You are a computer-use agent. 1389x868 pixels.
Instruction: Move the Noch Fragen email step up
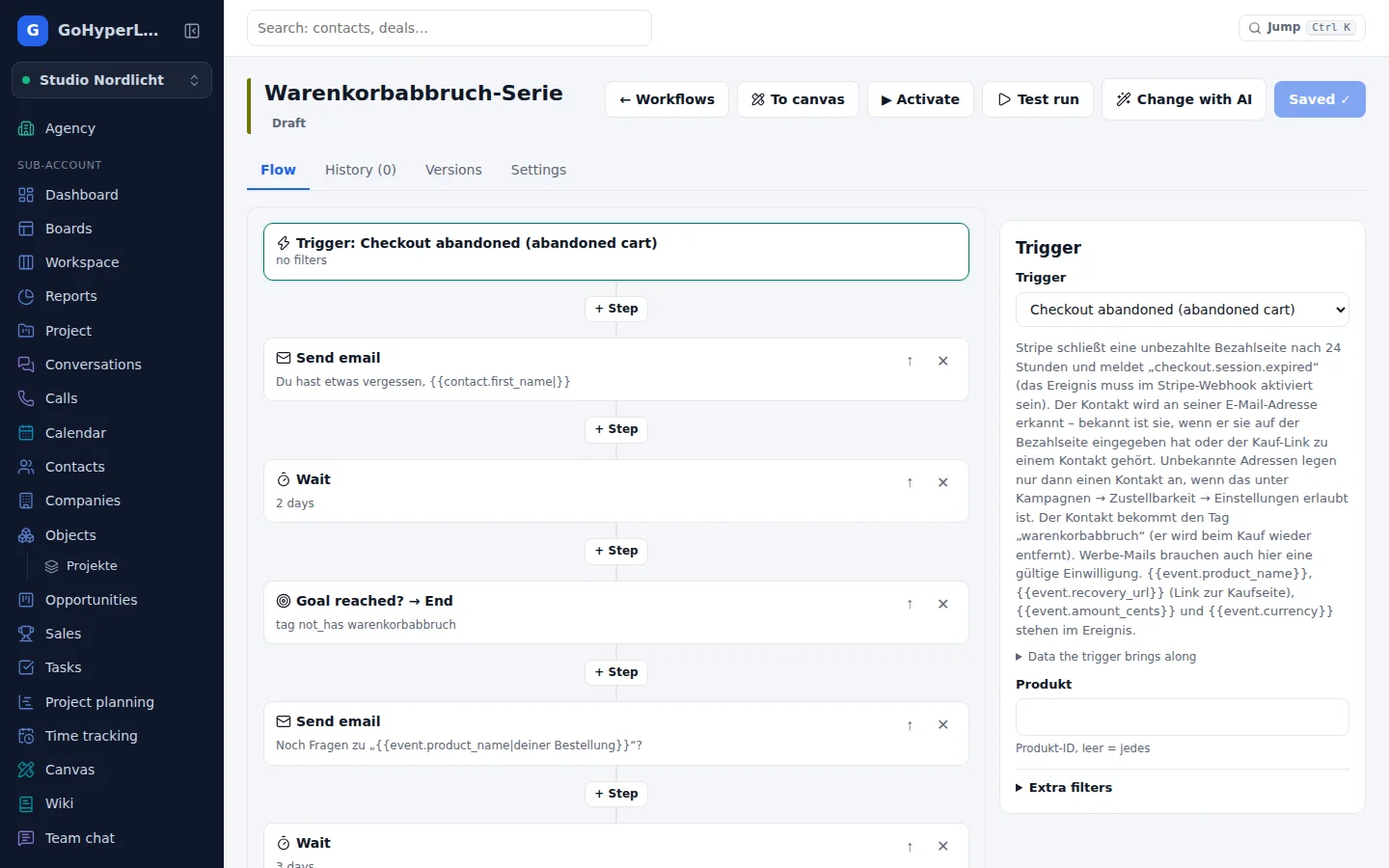(910, 725)
